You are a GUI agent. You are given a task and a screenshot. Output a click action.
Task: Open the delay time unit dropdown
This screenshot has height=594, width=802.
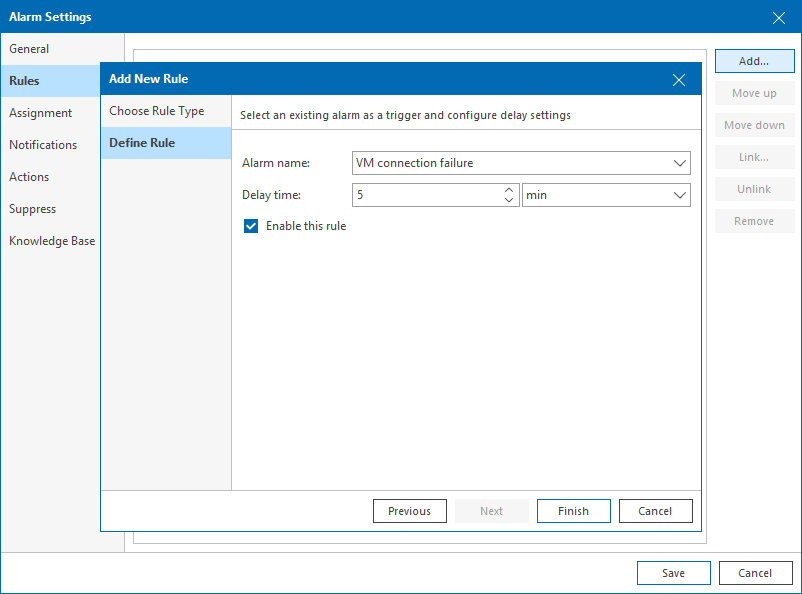[x=606, y=195]
